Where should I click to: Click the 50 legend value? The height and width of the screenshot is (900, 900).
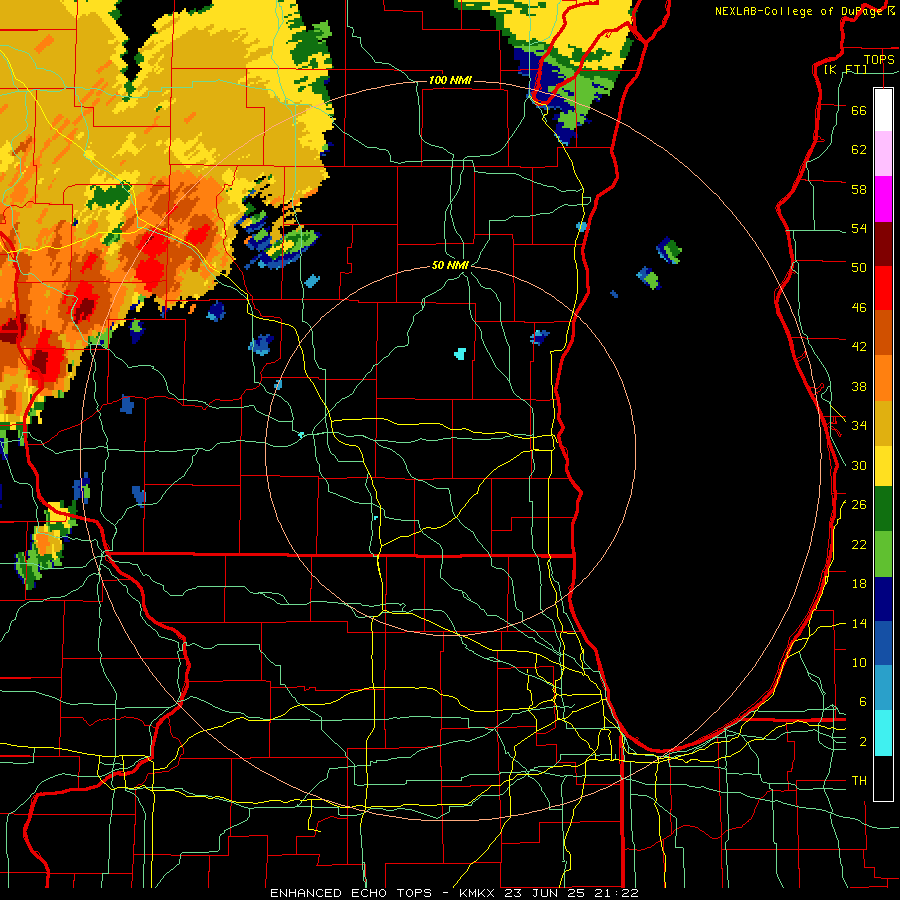(859, 268)
